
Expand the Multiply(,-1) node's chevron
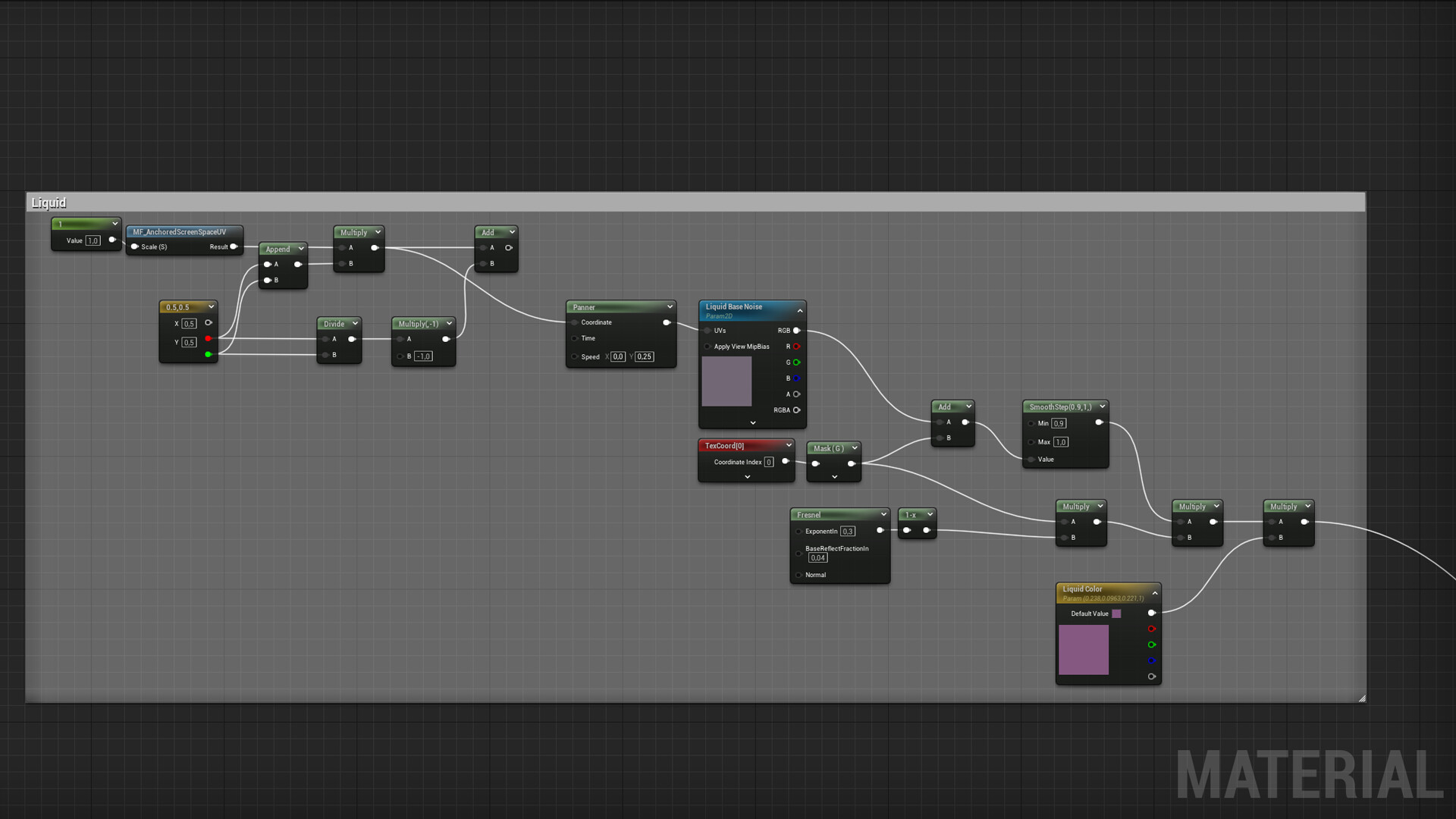pyautogui.click(x=449, y=324)
